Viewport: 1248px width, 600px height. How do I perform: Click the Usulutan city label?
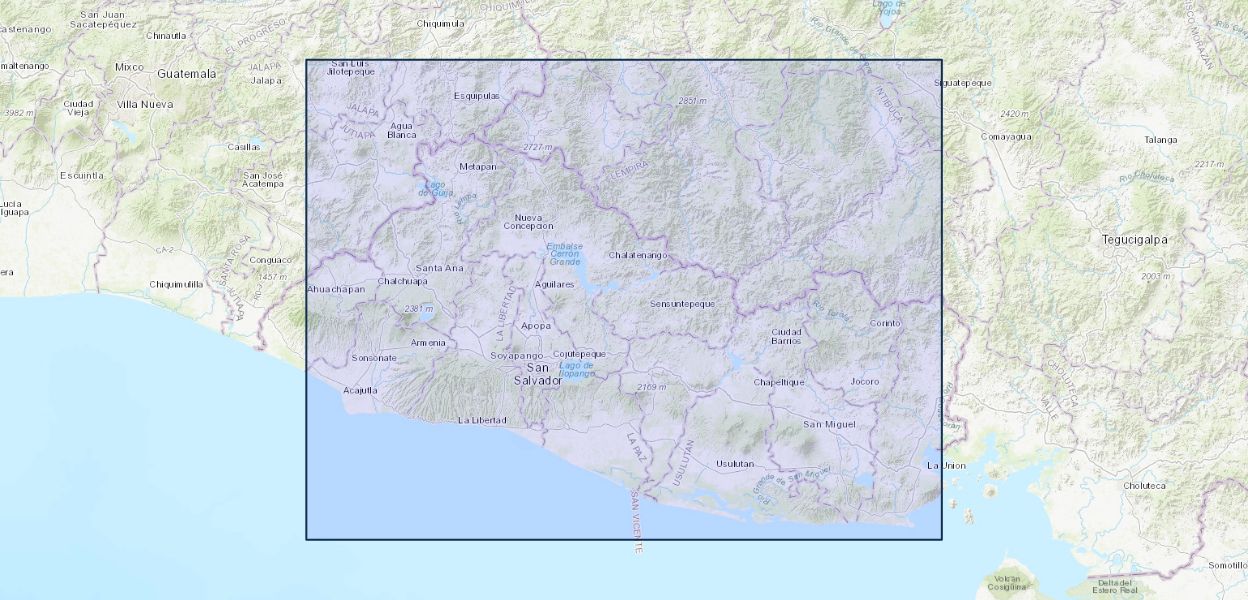[x=735, y=464]
